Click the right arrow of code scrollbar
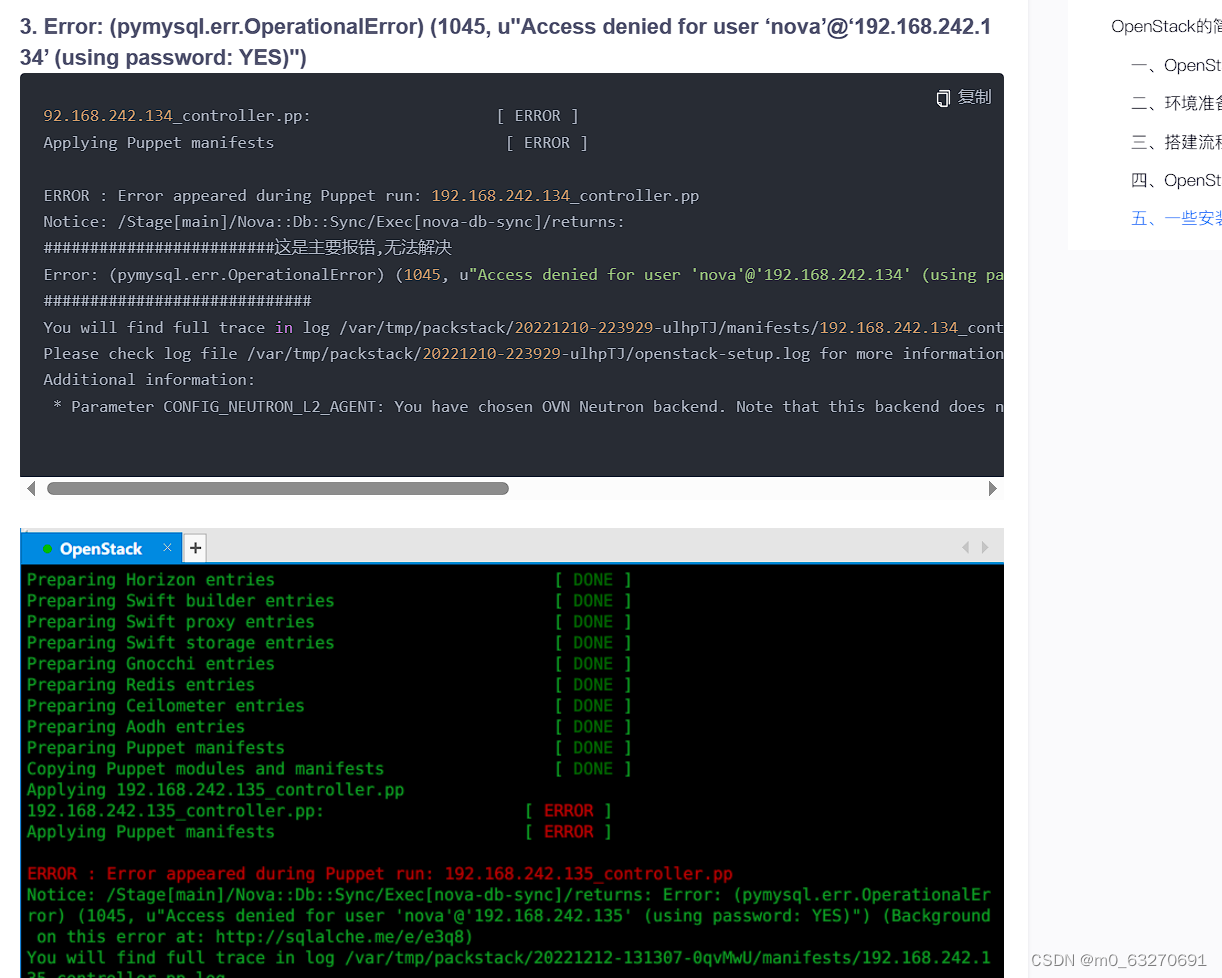The width and height of the screenshot is (1222, 978). click(992, 489)
